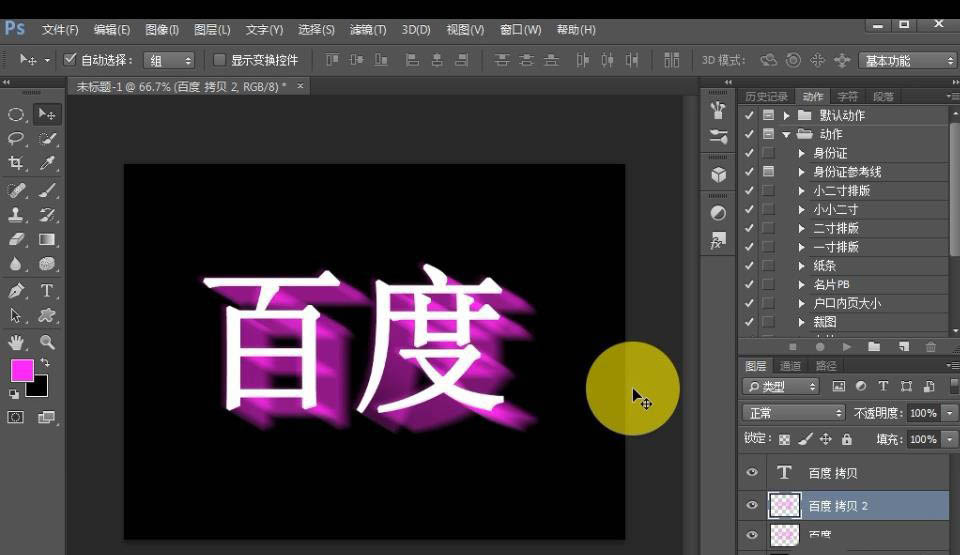Image resolution: width=960 pixels, height=555 pixels.
Task: Select the Gradient tool
Action: point(47,240)
